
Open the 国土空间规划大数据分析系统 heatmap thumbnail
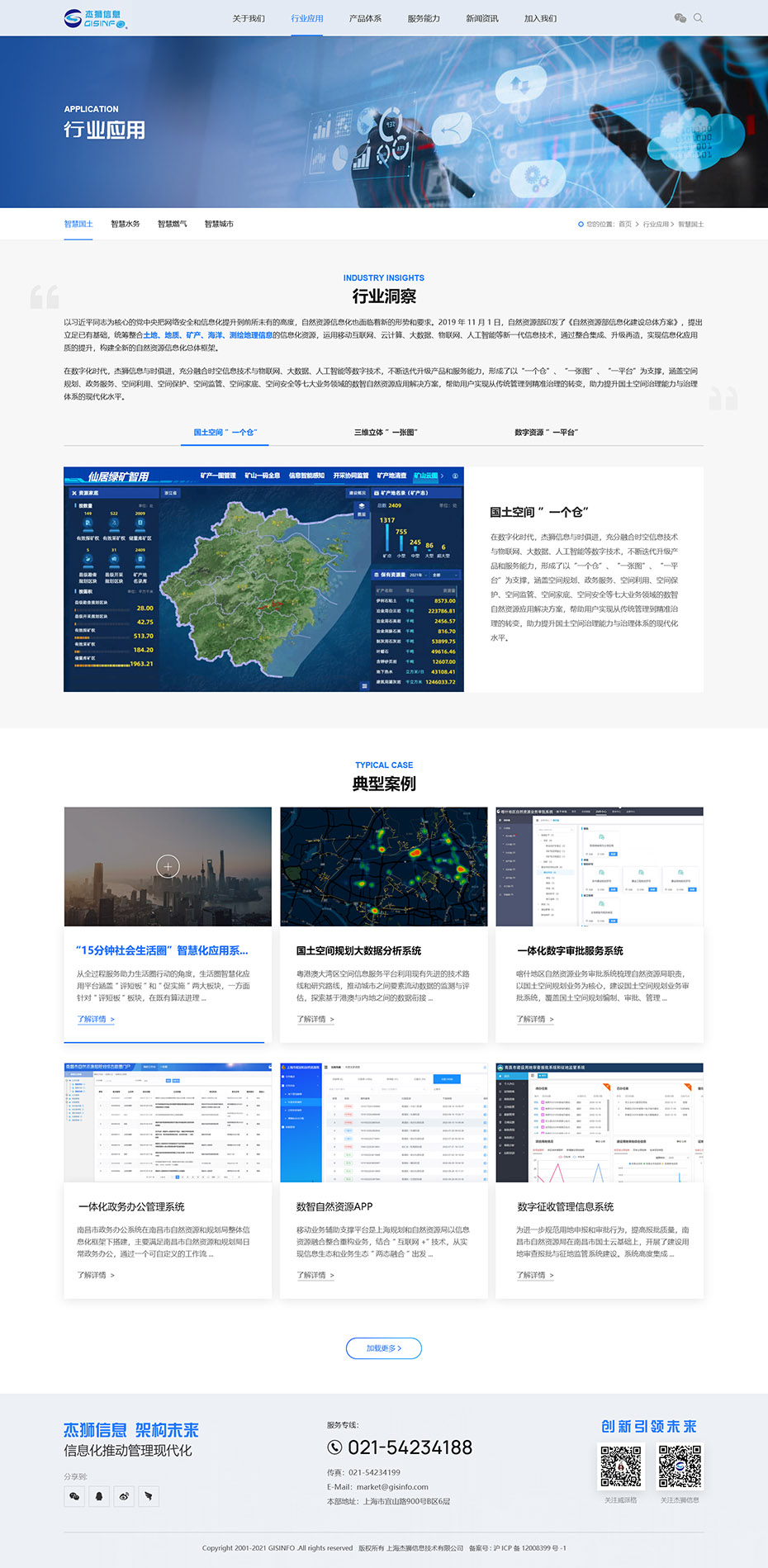tap(383, 866)
